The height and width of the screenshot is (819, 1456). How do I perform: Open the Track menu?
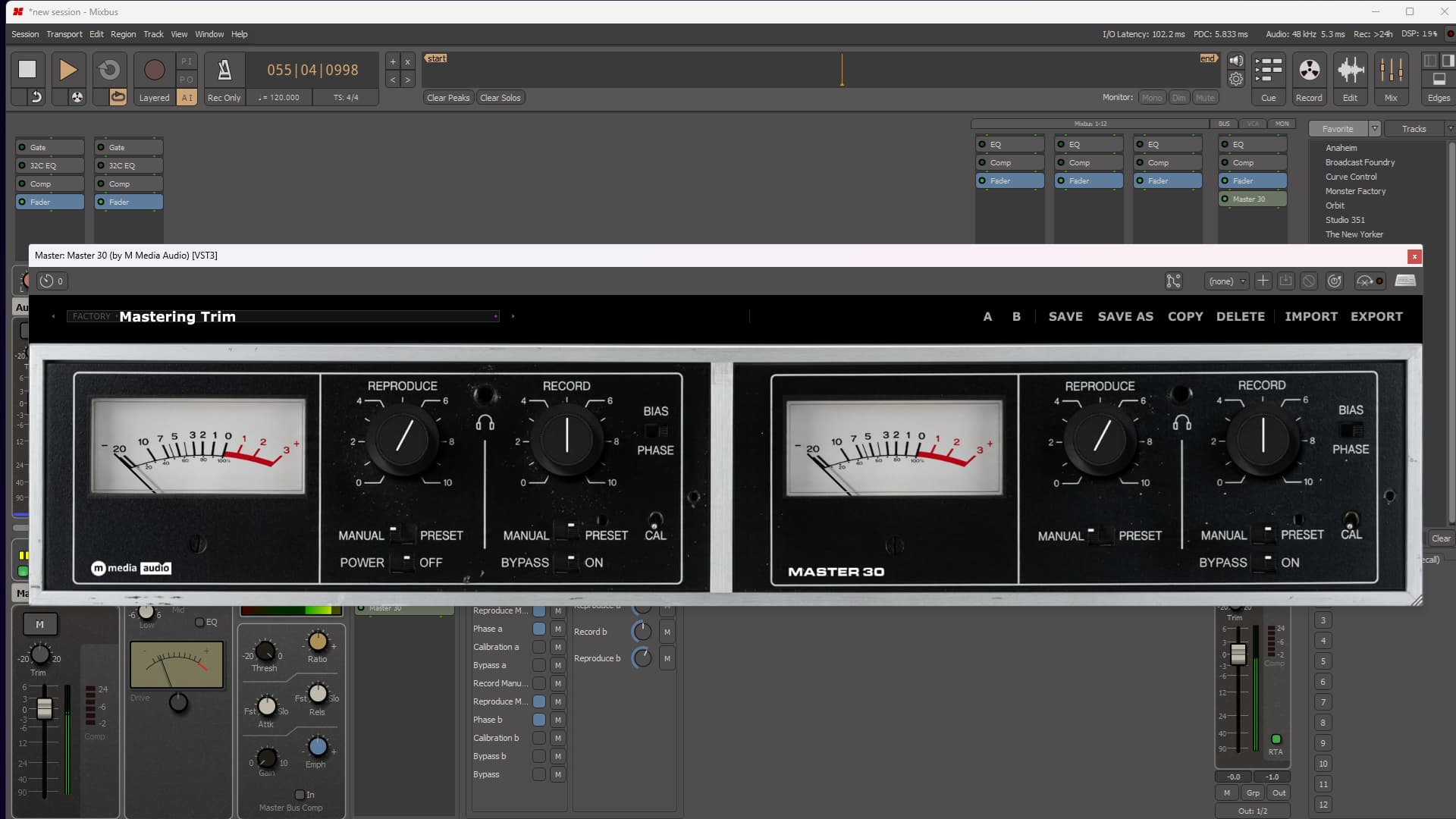[x=153, y=34]
